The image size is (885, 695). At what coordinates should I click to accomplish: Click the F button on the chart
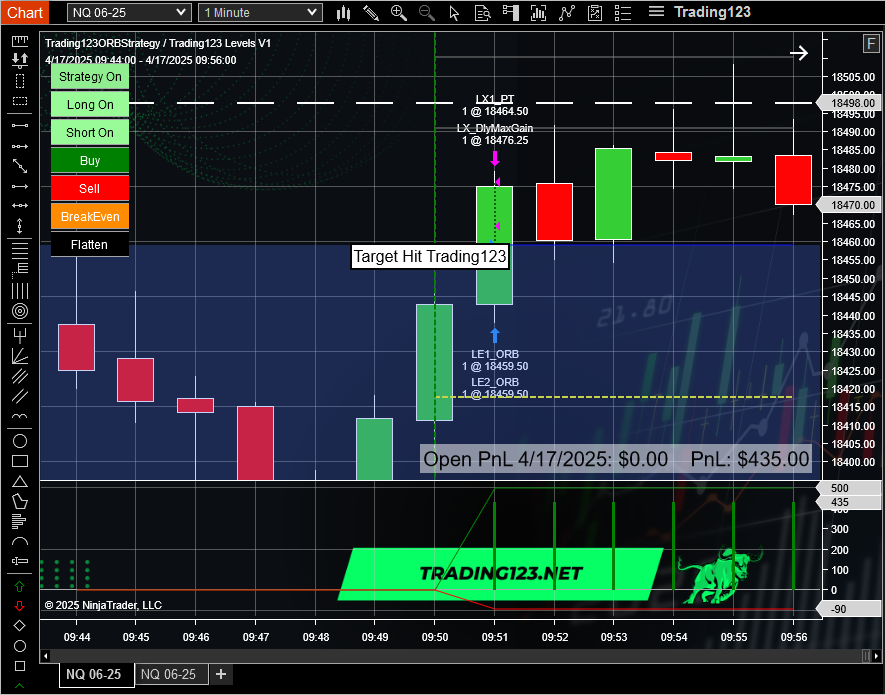871,43
